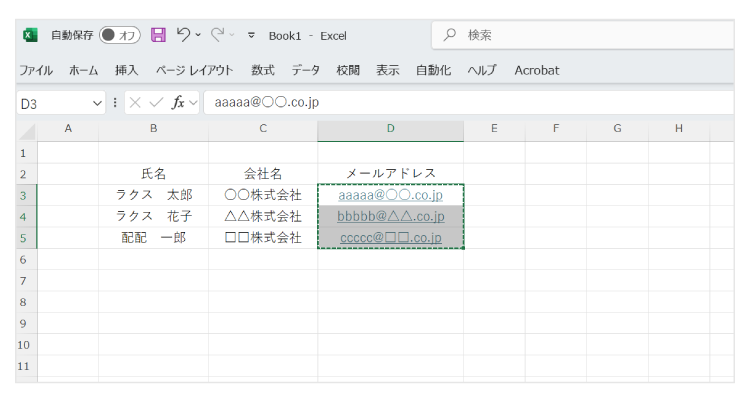This screenshot has height=402, width=750.
Task: Select column B header
Action: tap(154, 129)
